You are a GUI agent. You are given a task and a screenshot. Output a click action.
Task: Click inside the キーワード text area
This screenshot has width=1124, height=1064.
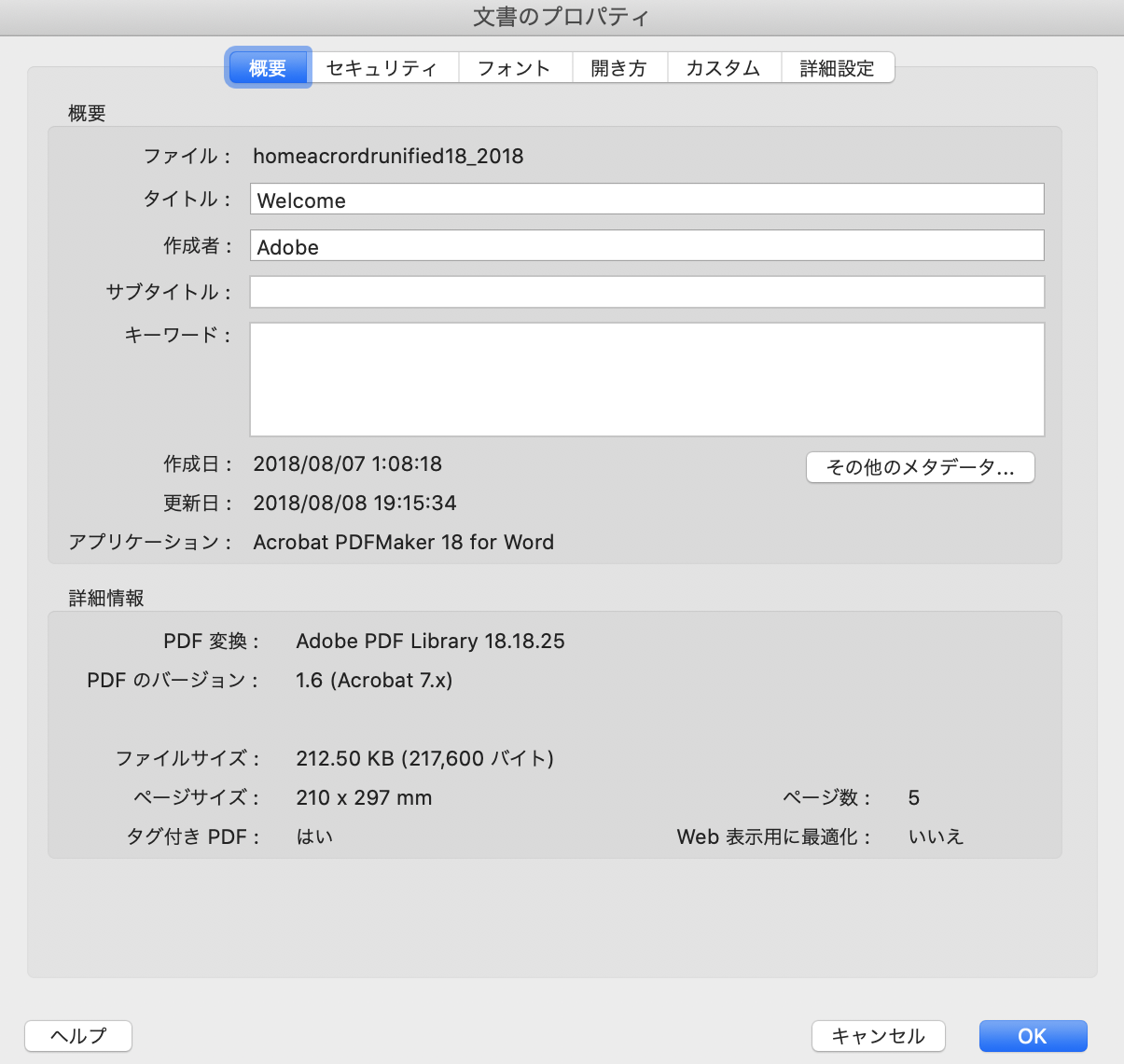pos(646,380)
